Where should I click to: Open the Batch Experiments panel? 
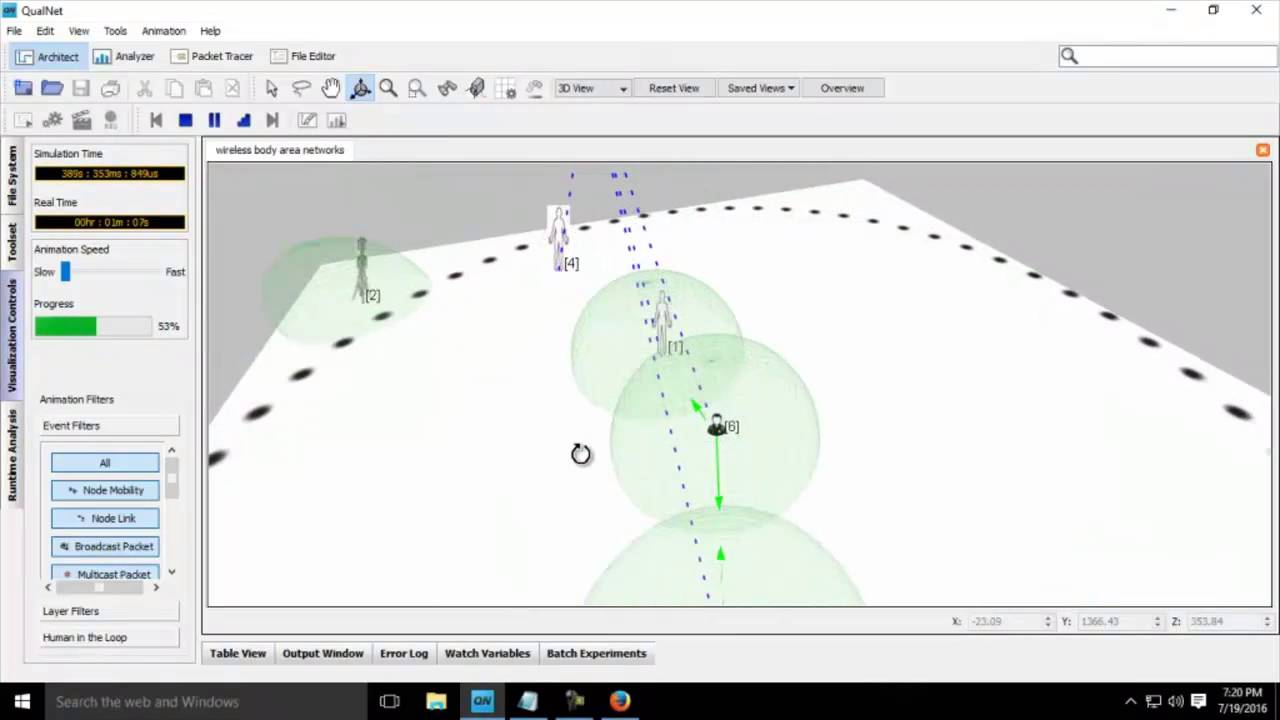(596, 653)
